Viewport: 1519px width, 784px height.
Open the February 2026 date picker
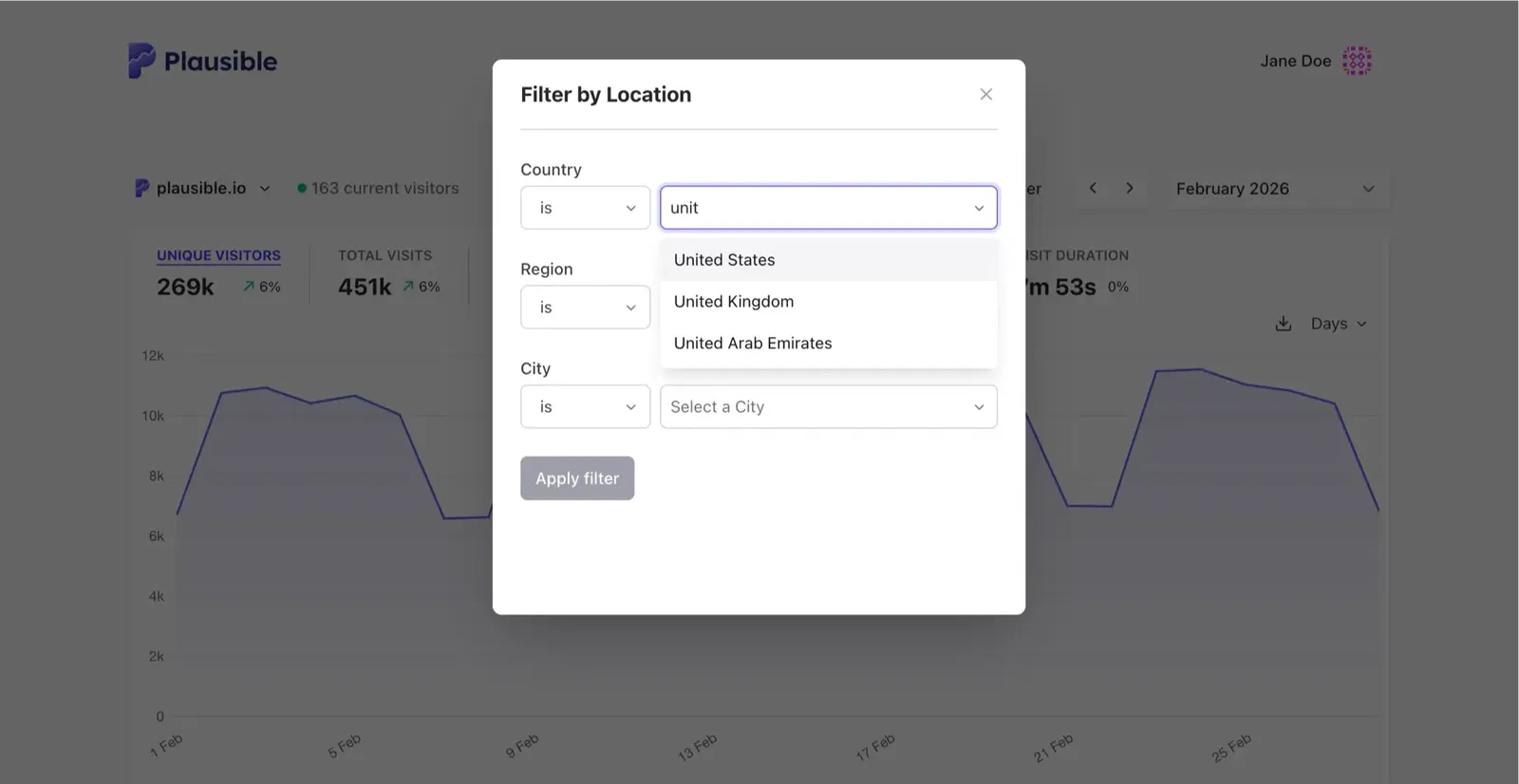1272,188
